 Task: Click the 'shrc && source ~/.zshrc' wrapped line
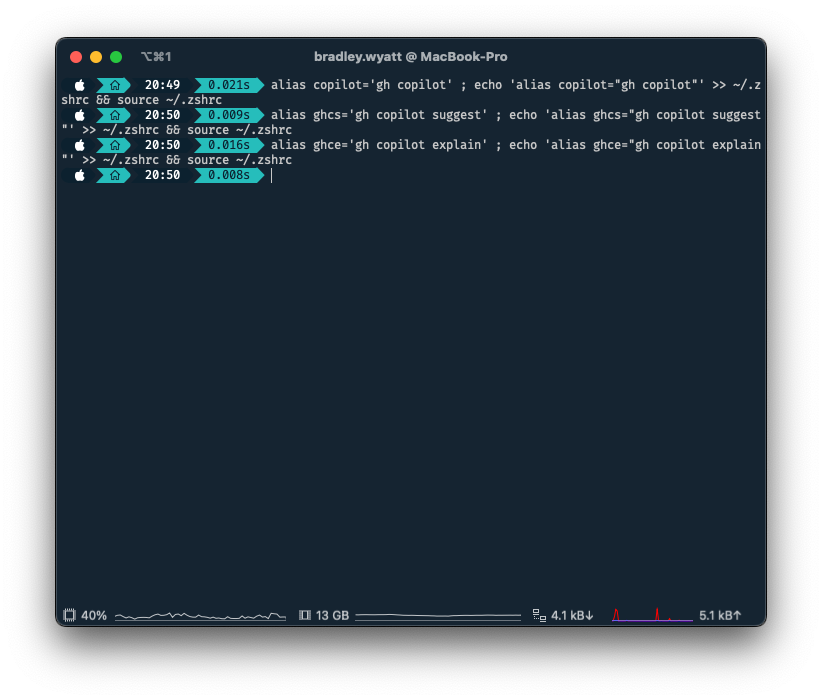click(142, 100)
